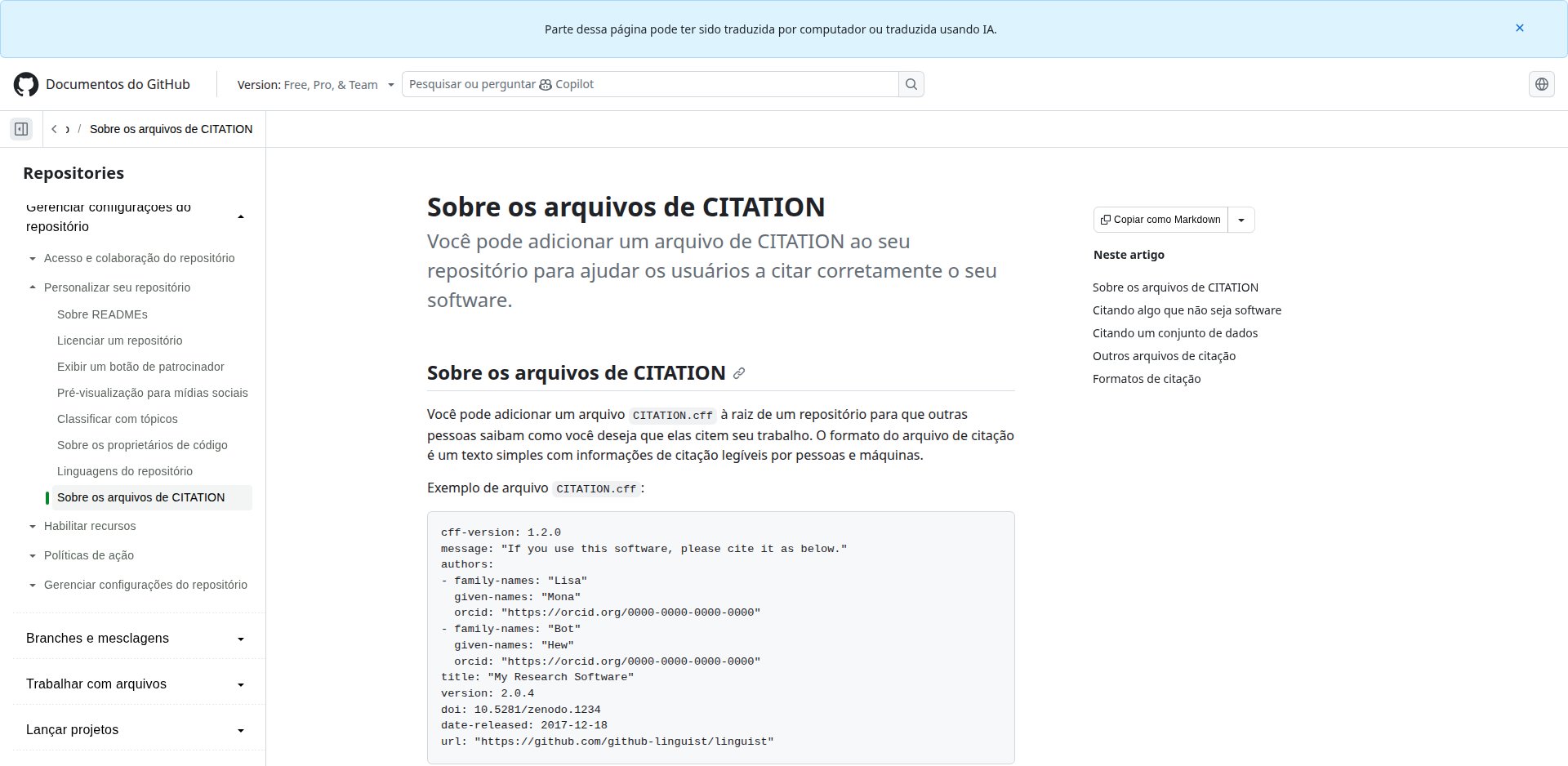Expand Lançar projetos section
The height and width of the screenshot is (766, 1568).
coord(136,730)
